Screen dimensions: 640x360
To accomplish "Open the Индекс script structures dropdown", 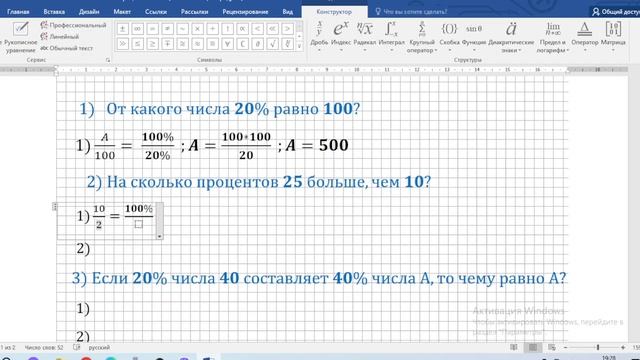I will (341, 38).
